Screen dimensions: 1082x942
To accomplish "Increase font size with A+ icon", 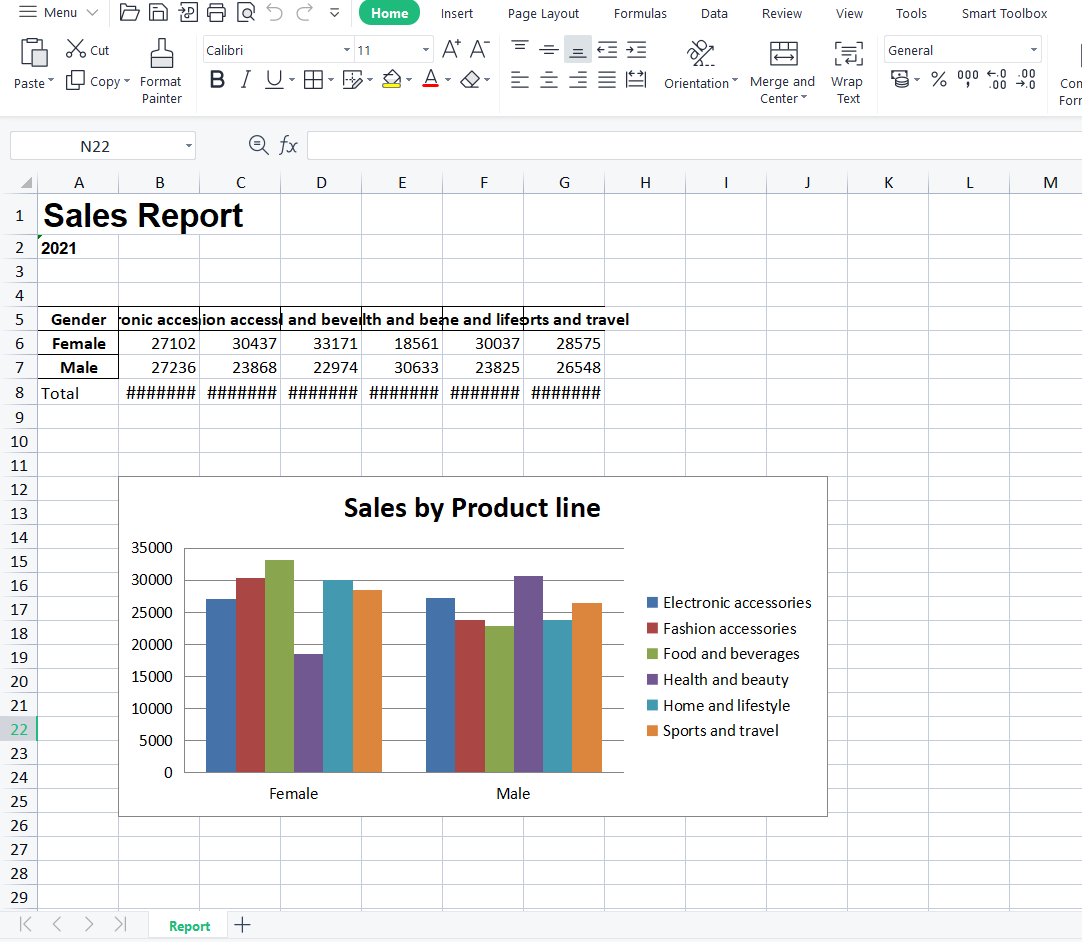I will click(451, 49).
